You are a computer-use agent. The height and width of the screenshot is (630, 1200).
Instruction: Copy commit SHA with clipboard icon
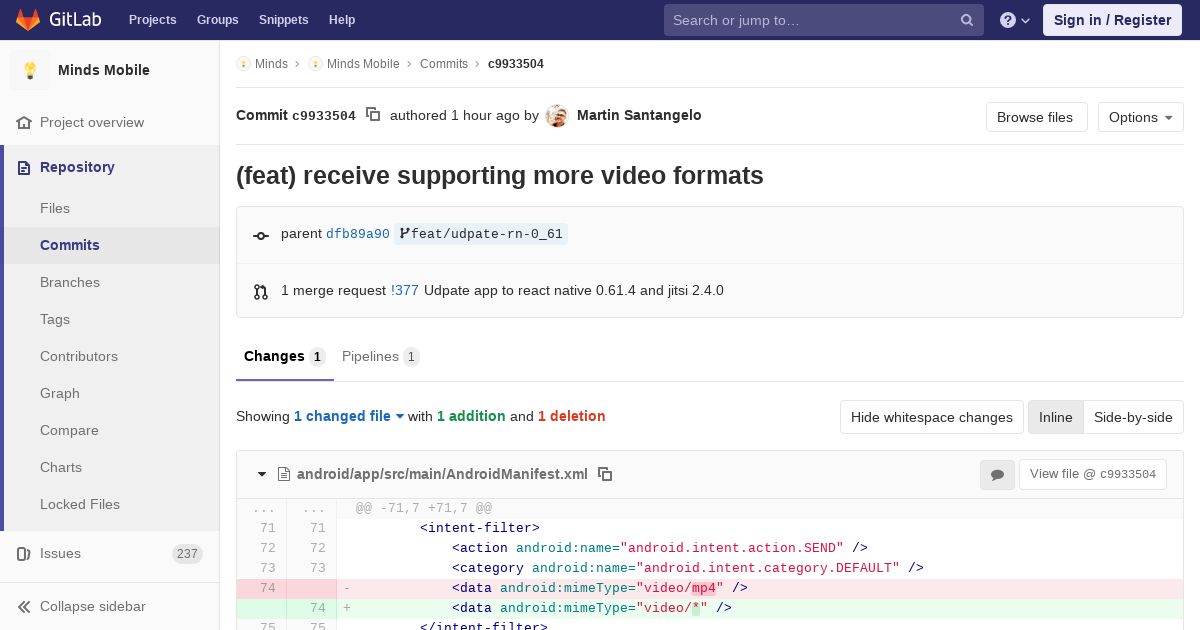(373, 115)
